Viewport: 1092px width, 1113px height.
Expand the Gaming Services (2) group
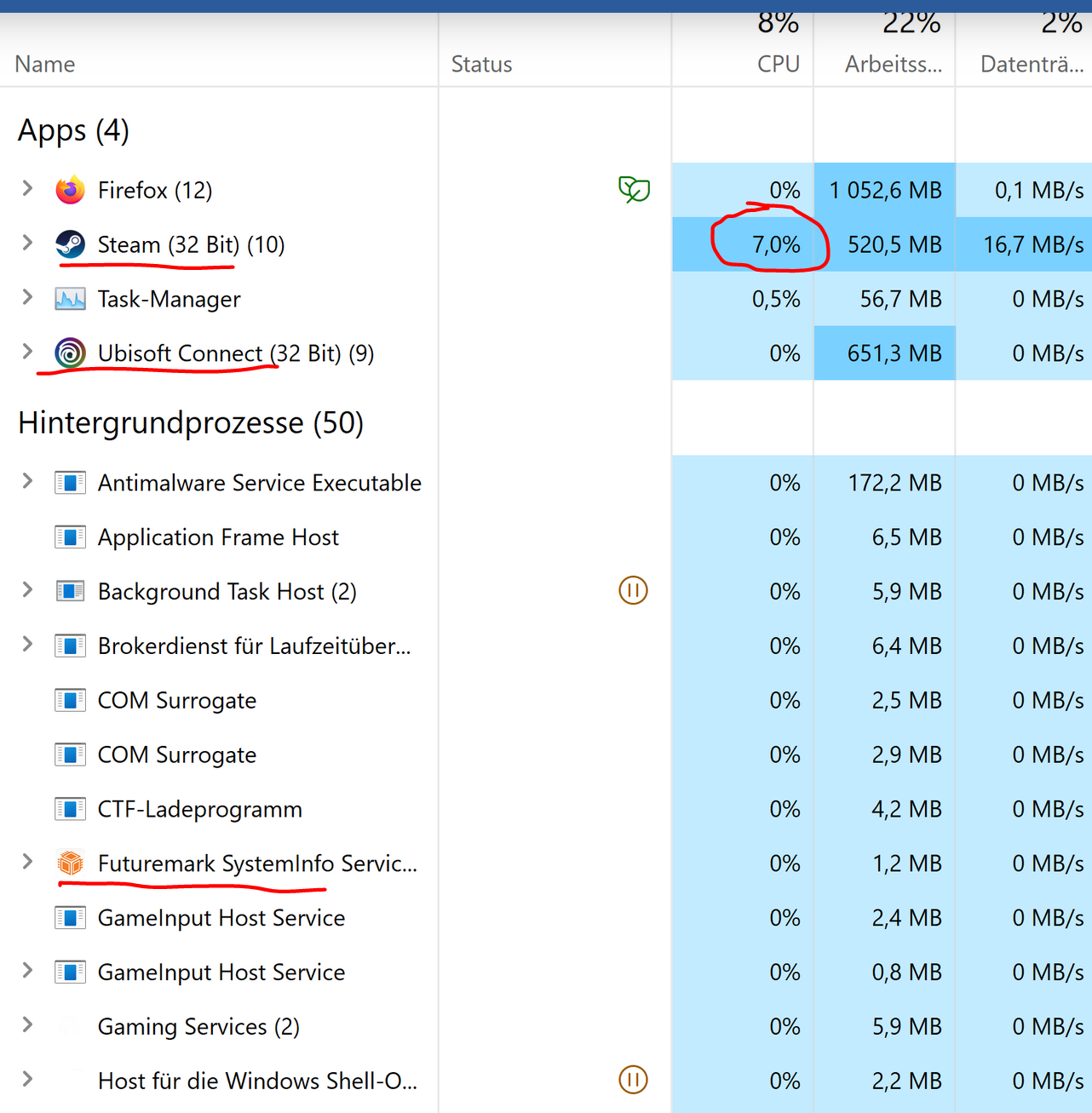tap(27, 1024)
